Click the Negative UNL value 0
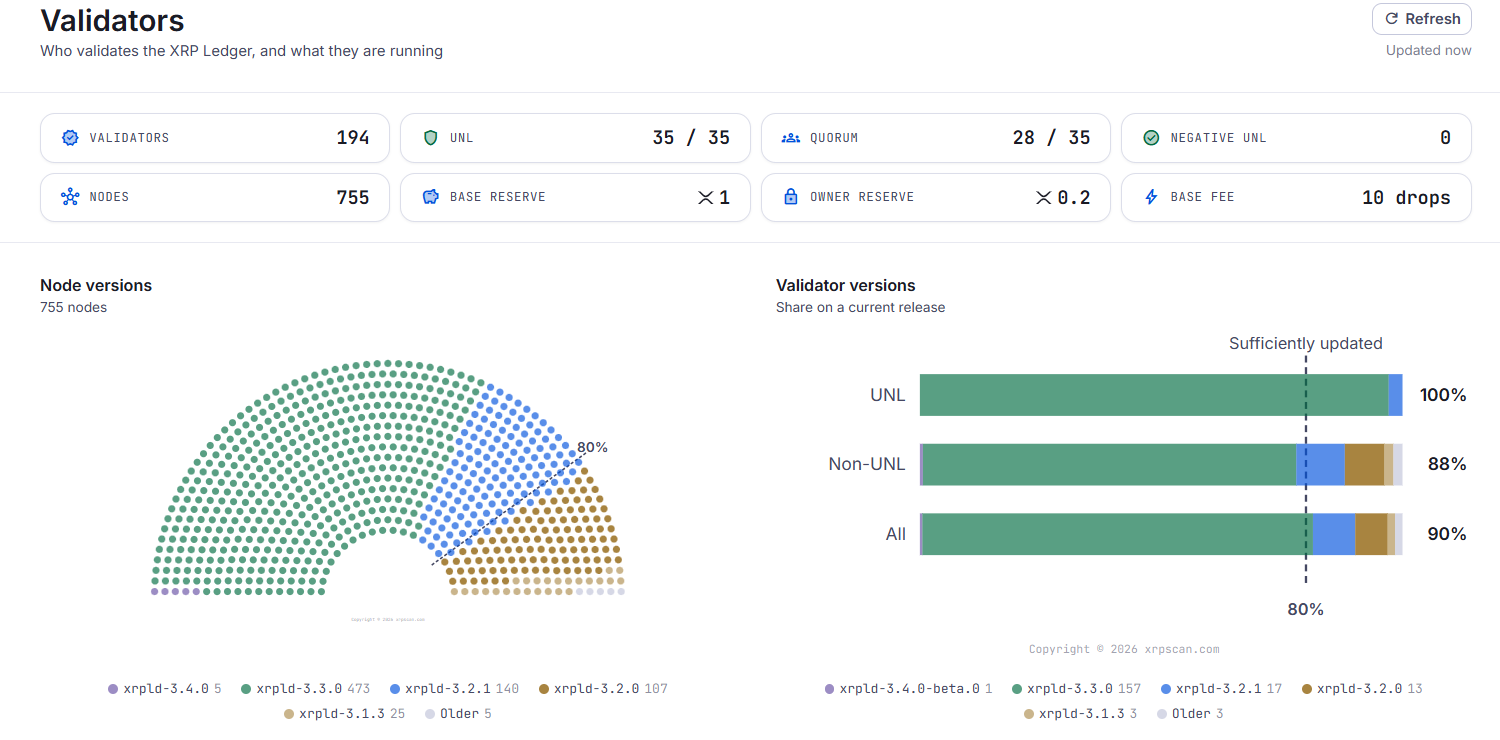 (1445, 138)
